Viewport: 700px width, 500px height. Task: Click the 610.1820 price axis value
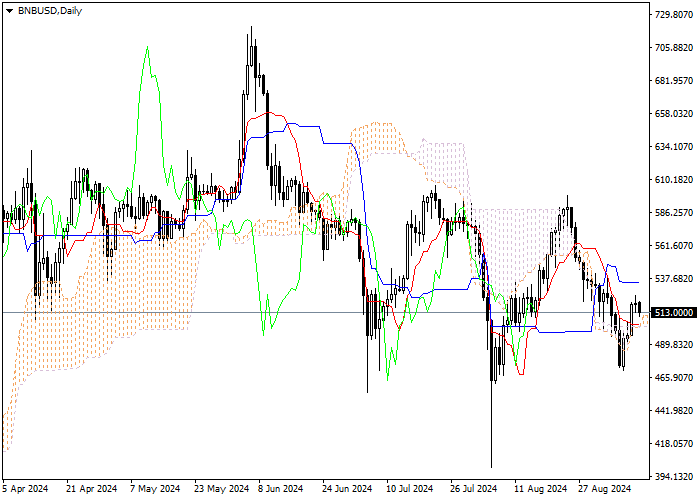coord(674,180)
